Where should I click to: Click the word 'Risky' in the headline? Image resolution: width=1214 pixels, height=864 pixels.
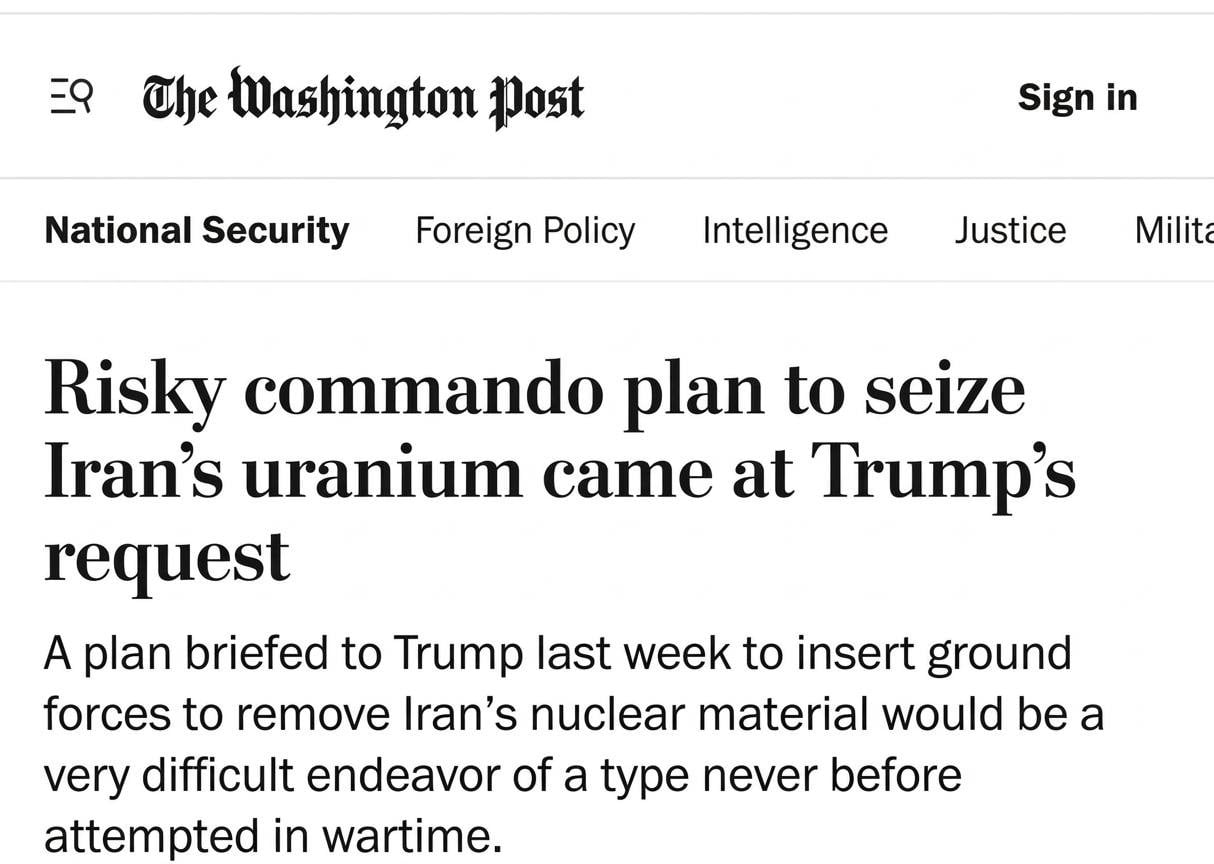(x=134, y=391)
